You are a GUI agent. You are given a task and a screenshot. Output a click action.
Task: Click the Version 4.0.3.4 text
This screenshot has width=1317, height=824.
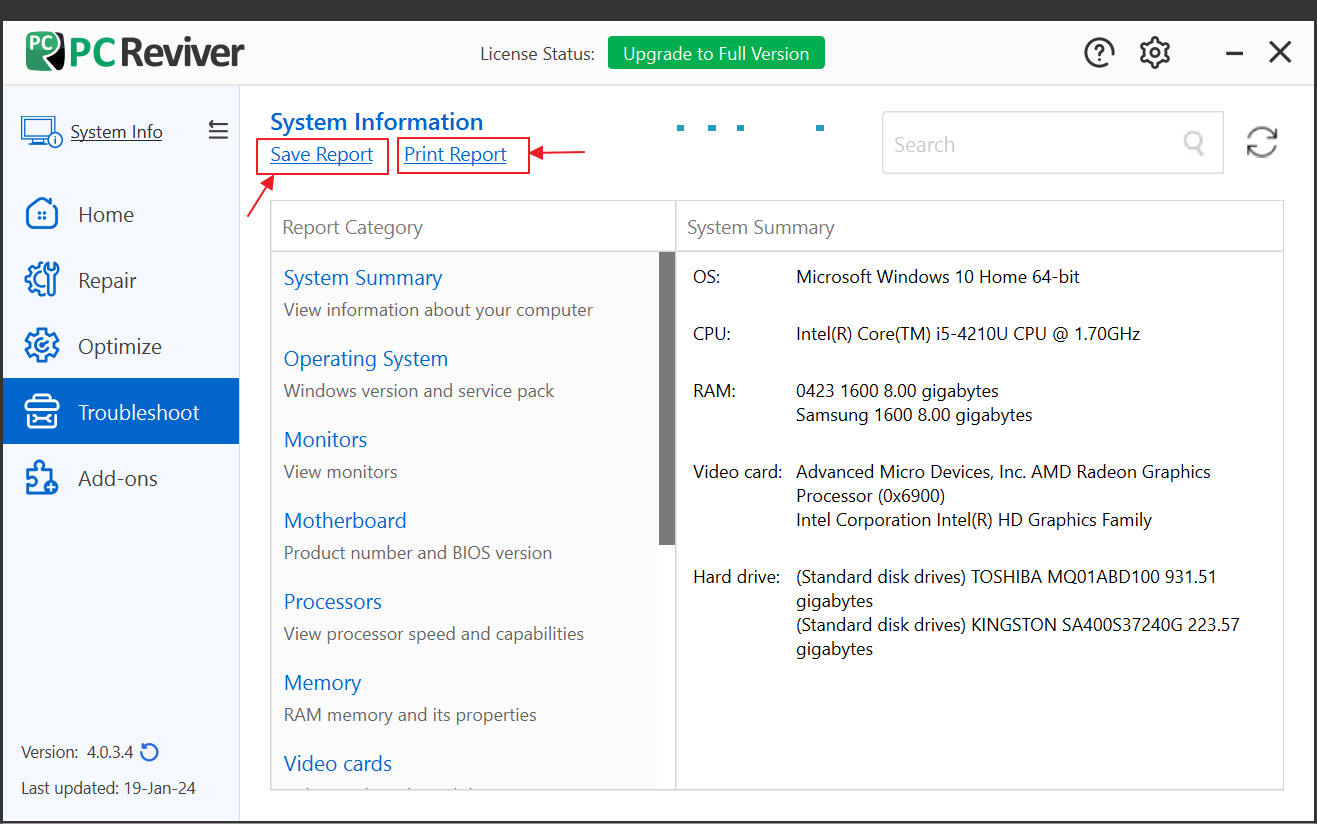tap(78, 752)
